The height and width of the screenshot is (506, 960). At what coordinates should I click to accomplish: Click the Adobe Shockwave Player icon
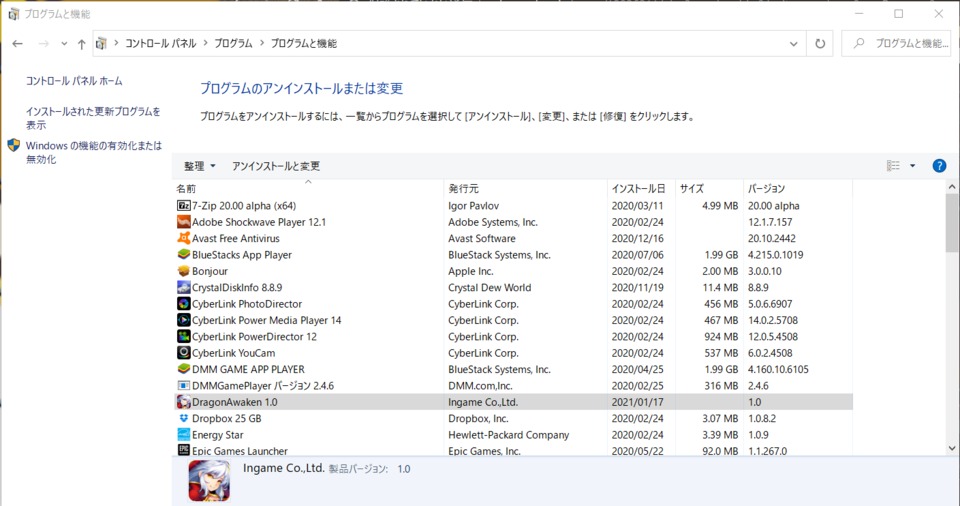click(183, 222)
